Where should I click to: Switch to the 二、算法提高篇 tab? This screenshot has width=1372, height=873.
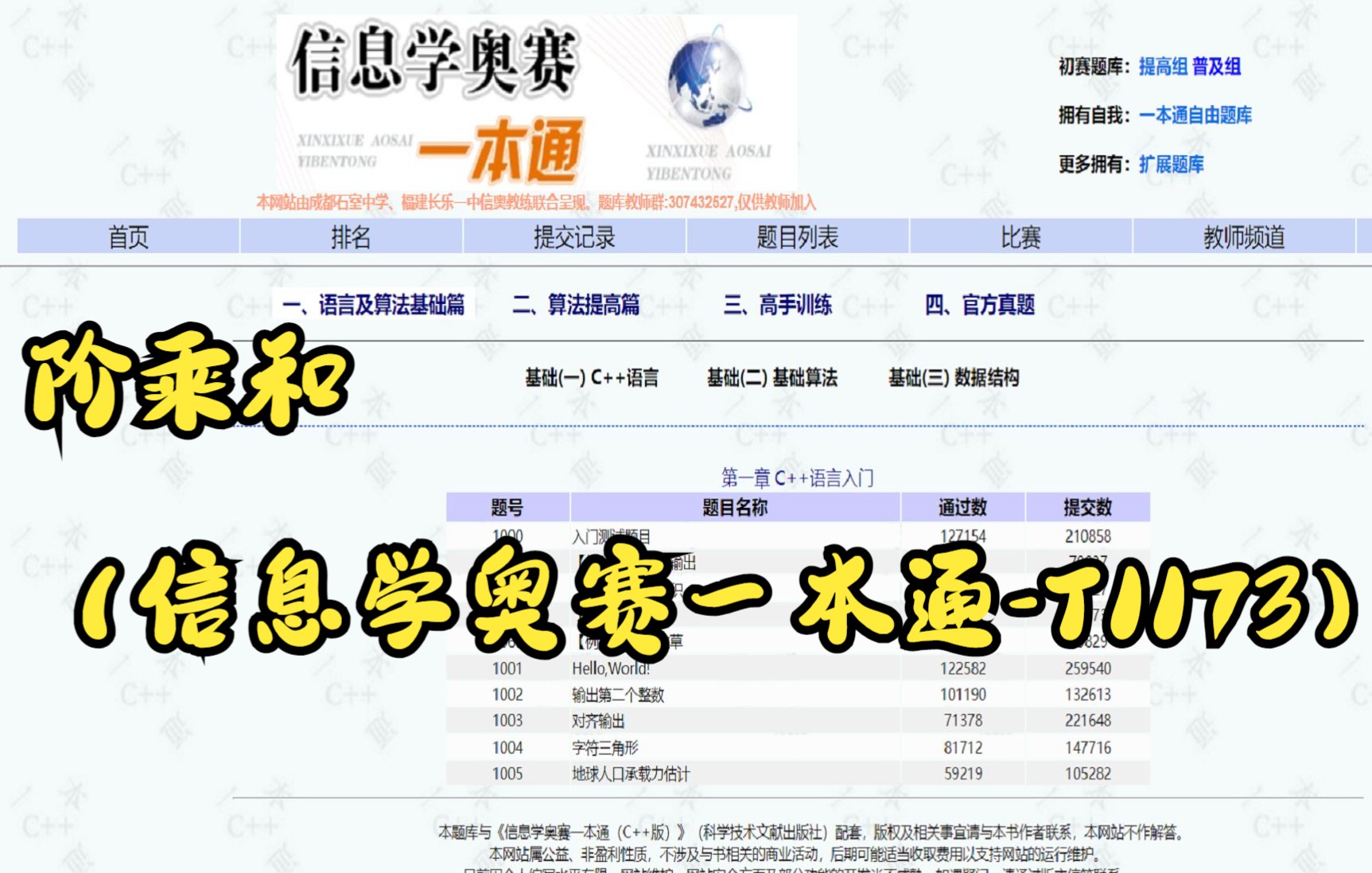[x=576, y=305]
